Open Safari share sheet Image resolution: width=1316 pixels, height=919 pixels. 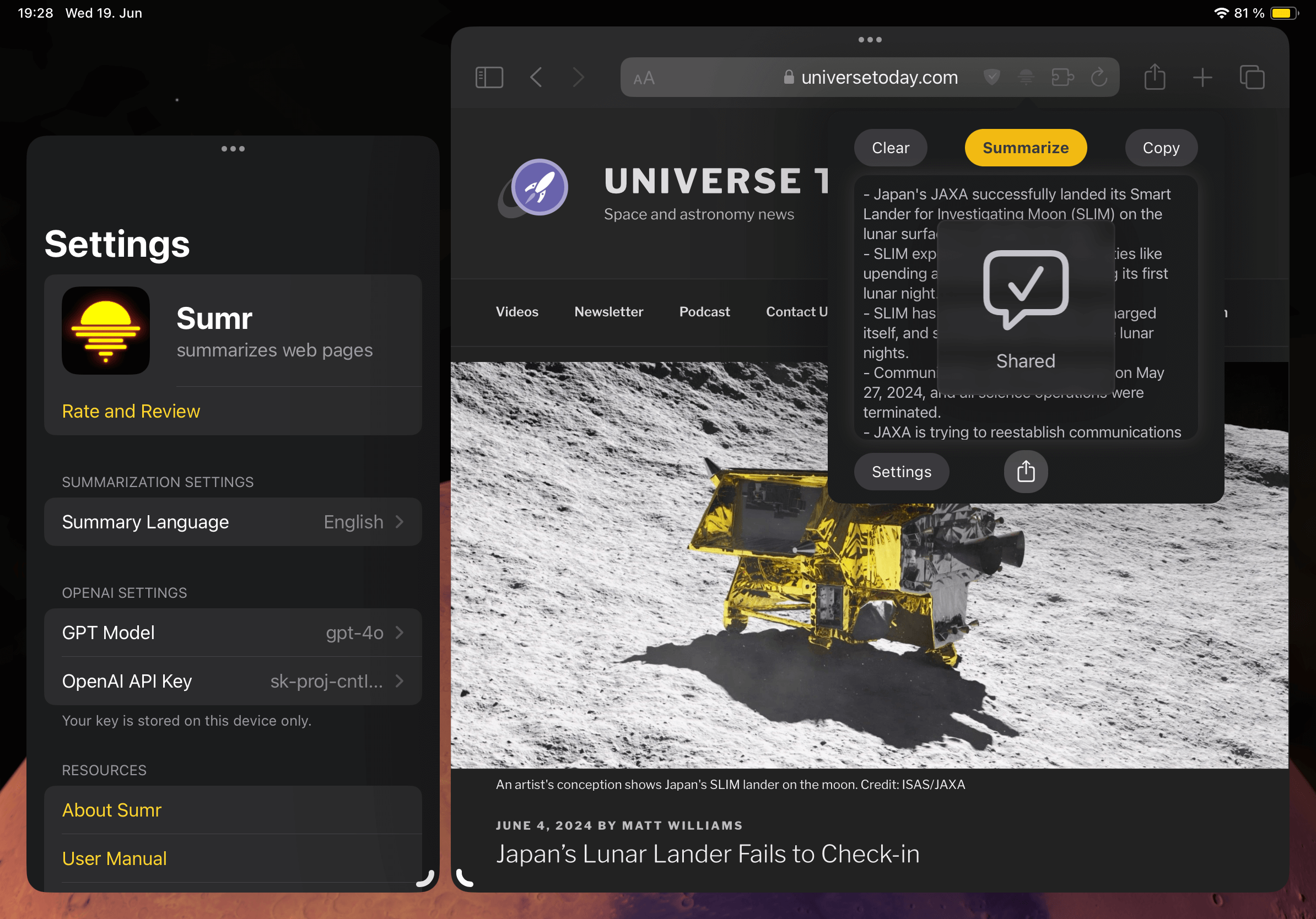[1155, 77]
